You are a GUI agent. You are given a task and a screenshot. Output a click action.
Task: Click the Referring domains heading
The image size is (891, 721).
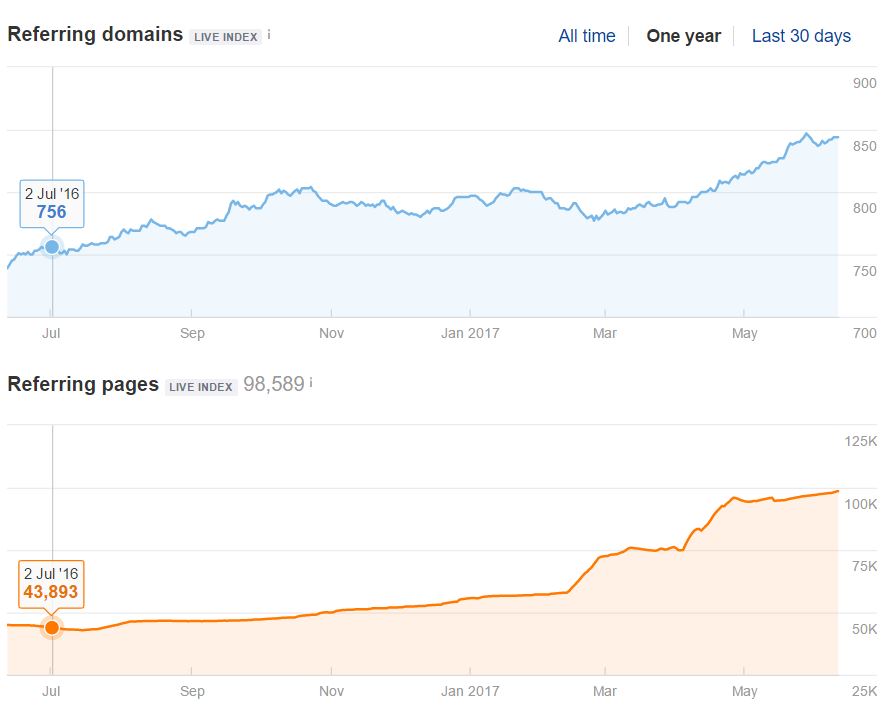point(95,34)
